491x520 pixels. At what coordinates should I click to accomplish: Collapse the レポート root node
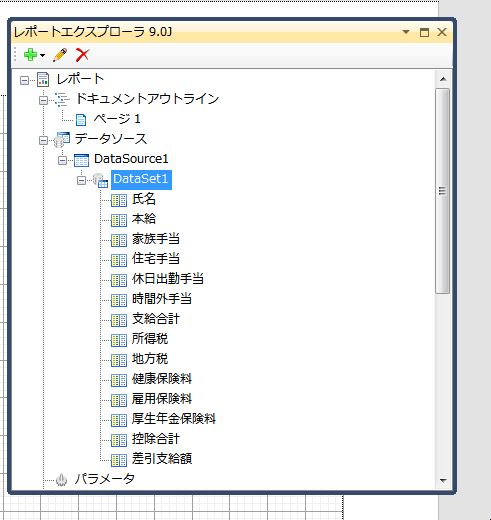point(24,80)
